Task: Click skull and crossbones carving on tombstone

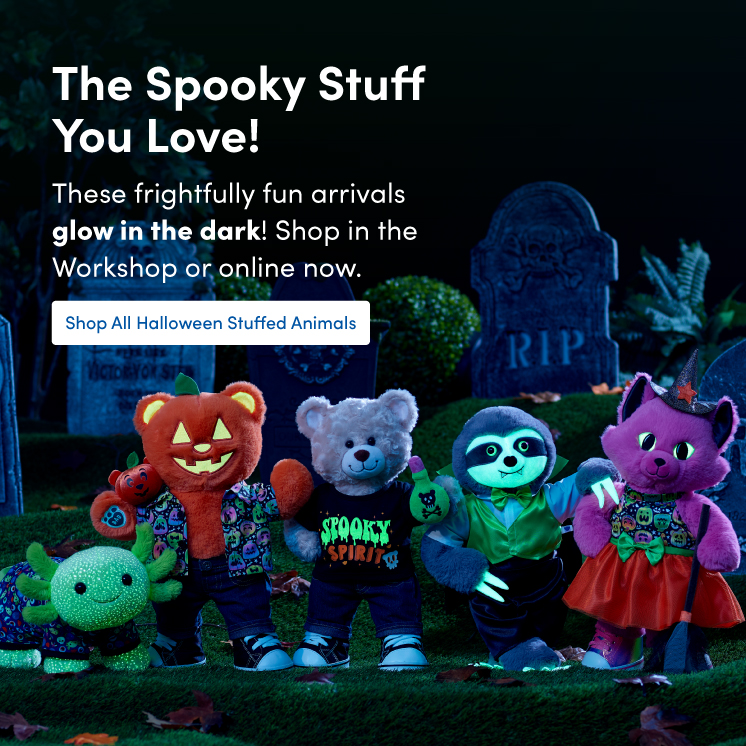Action: pos(542,256)
